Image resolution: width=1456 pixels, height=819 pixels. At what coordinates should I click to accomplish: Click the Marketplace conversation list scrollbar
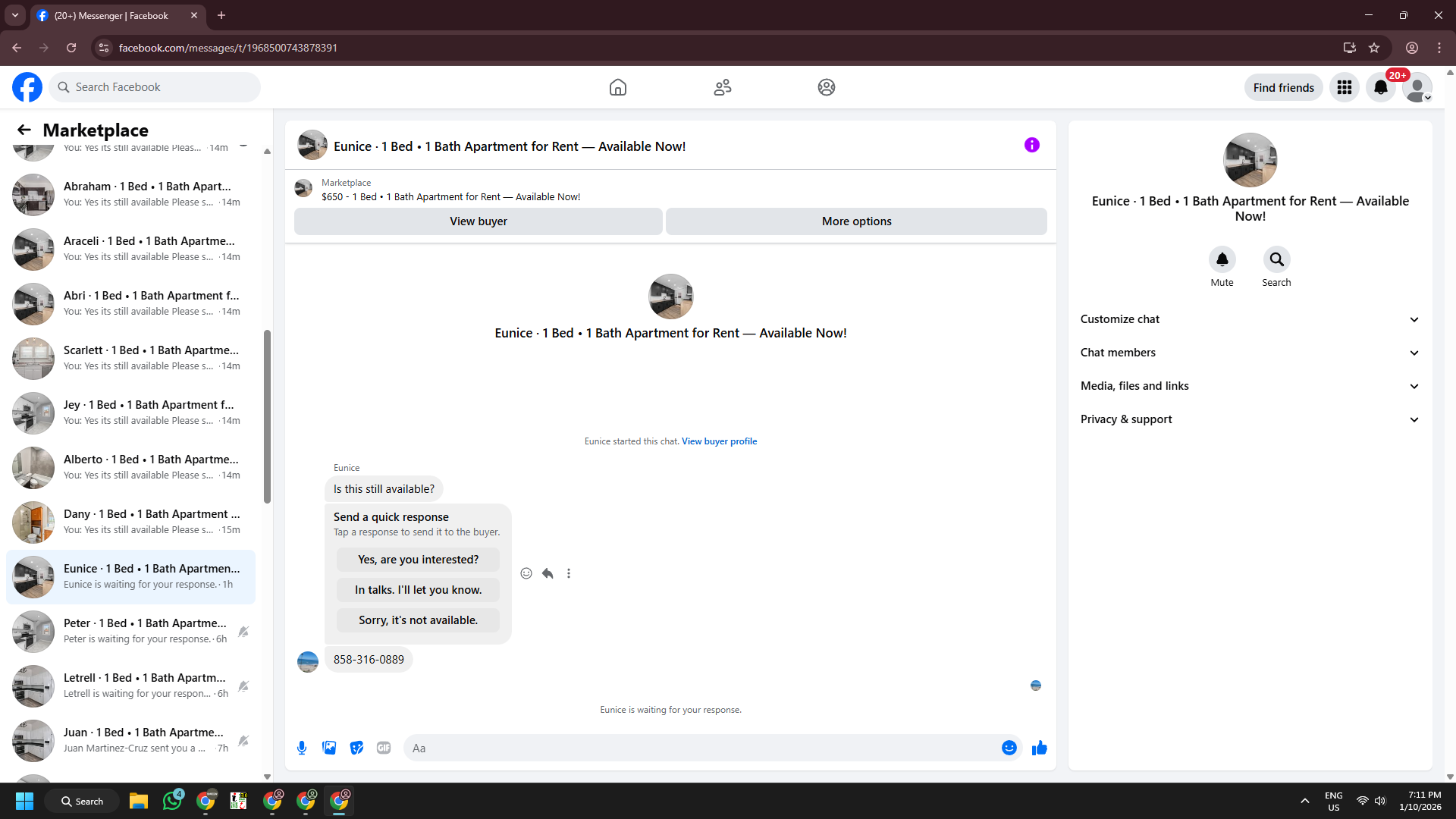coord(267,416)
